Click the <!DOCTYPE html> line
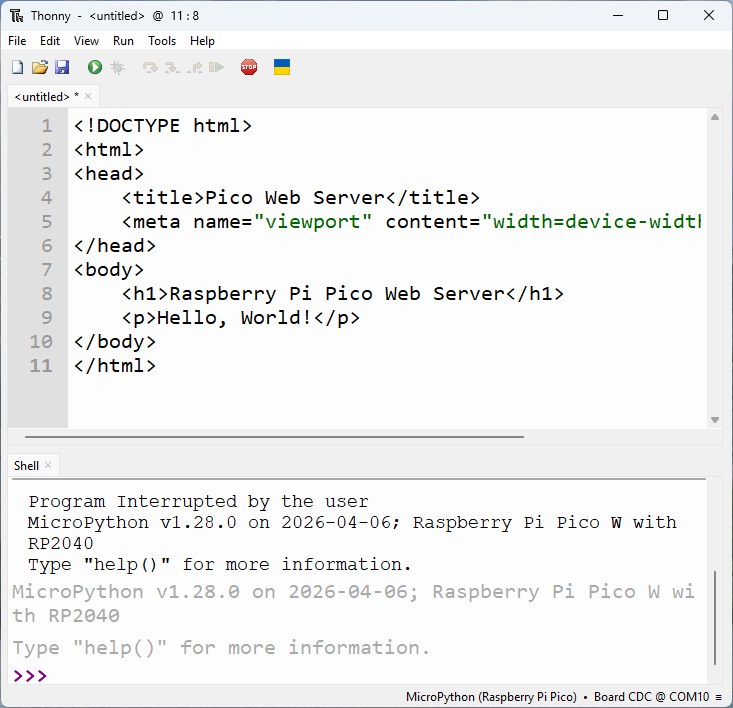The image size is (733, 708). (x=163, y=126)
